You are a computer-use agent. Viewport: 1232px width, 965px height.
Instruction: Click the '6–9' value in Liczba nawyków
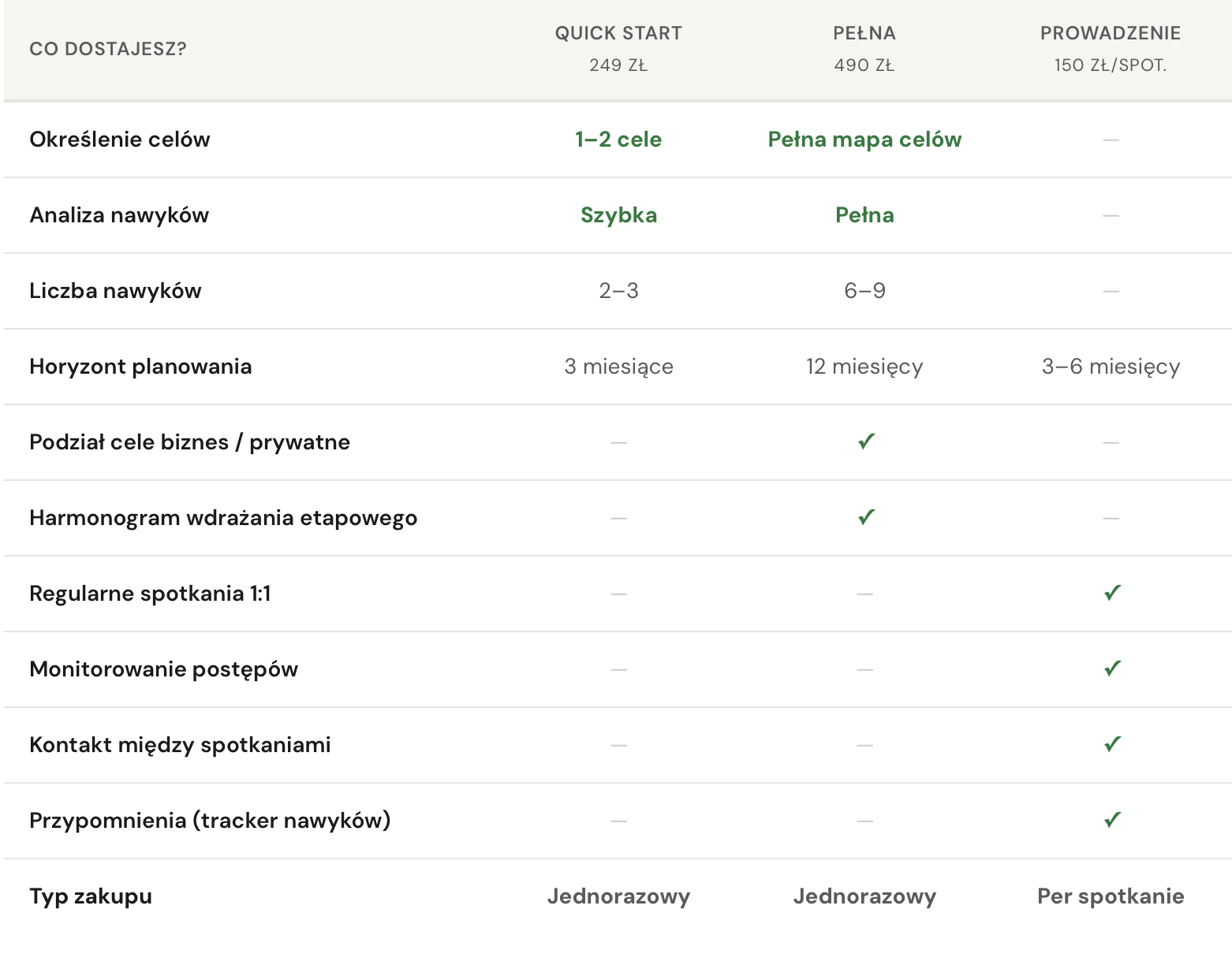click(x=864, y=291)
